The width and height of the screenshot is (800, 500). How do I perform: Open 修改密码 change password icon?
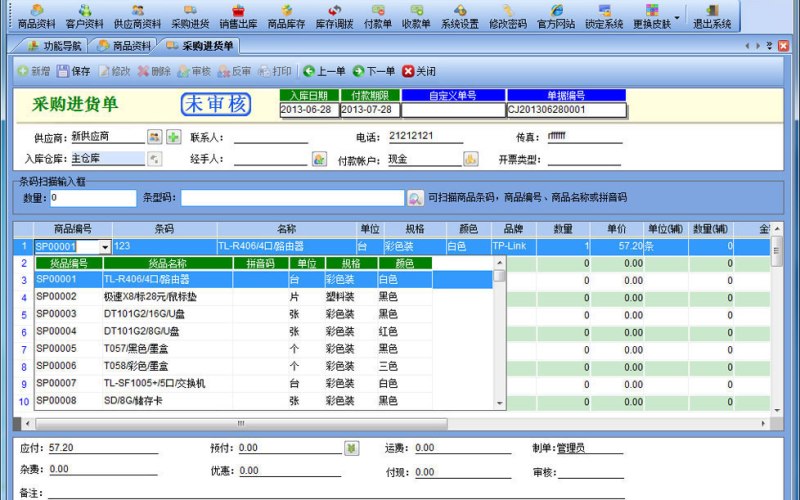pyautogui.click(x=508, y=16)
